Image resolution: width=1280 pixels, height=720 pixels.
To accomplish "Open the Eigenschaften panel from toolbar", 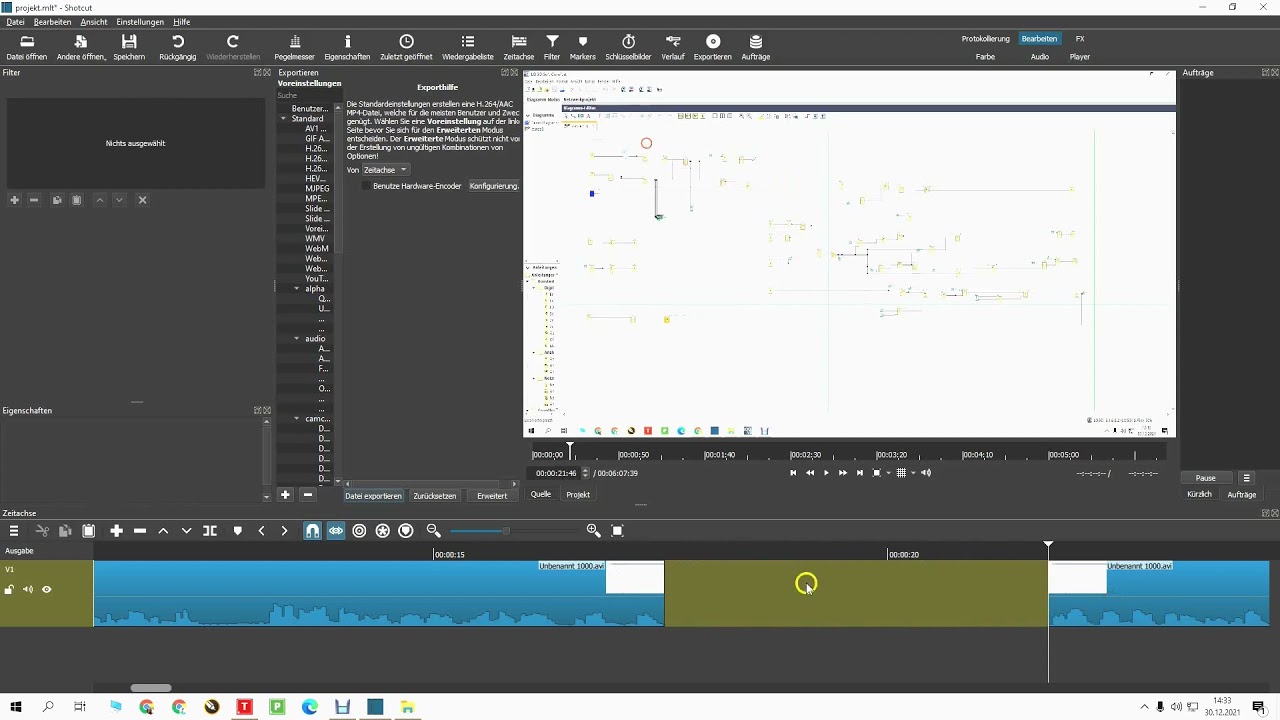I will coord(347,47).
